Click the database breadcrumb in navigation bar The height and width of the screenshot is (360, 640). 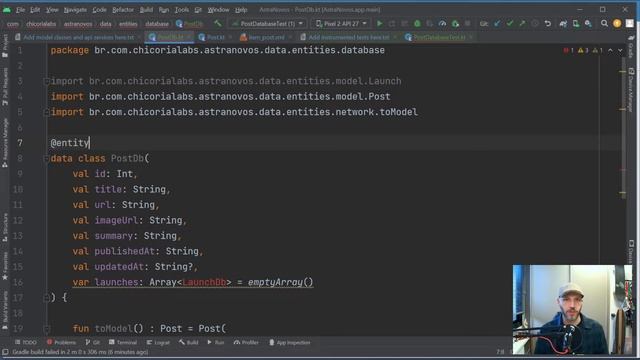click(157, 24)
